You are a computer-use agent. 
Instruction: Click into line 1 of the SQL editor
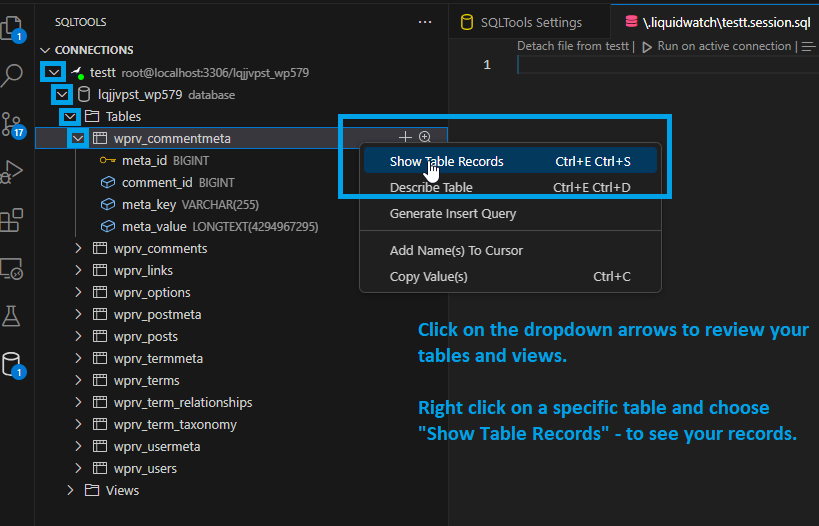click(x=668, y=65)
